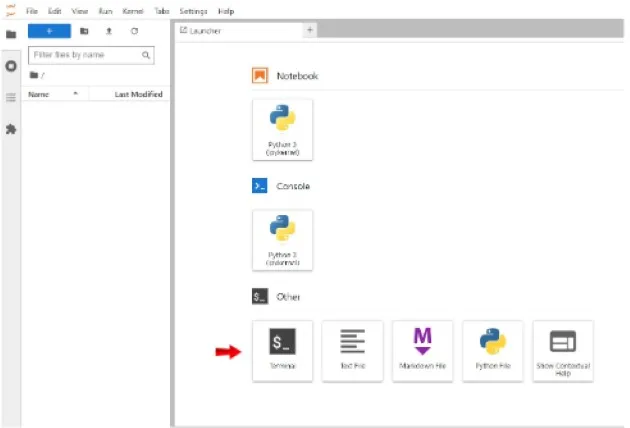Launch Python 3 notebook under Notebook
Image resolution: width=630 pixels, height=428 pixels.
pos(282,130)
